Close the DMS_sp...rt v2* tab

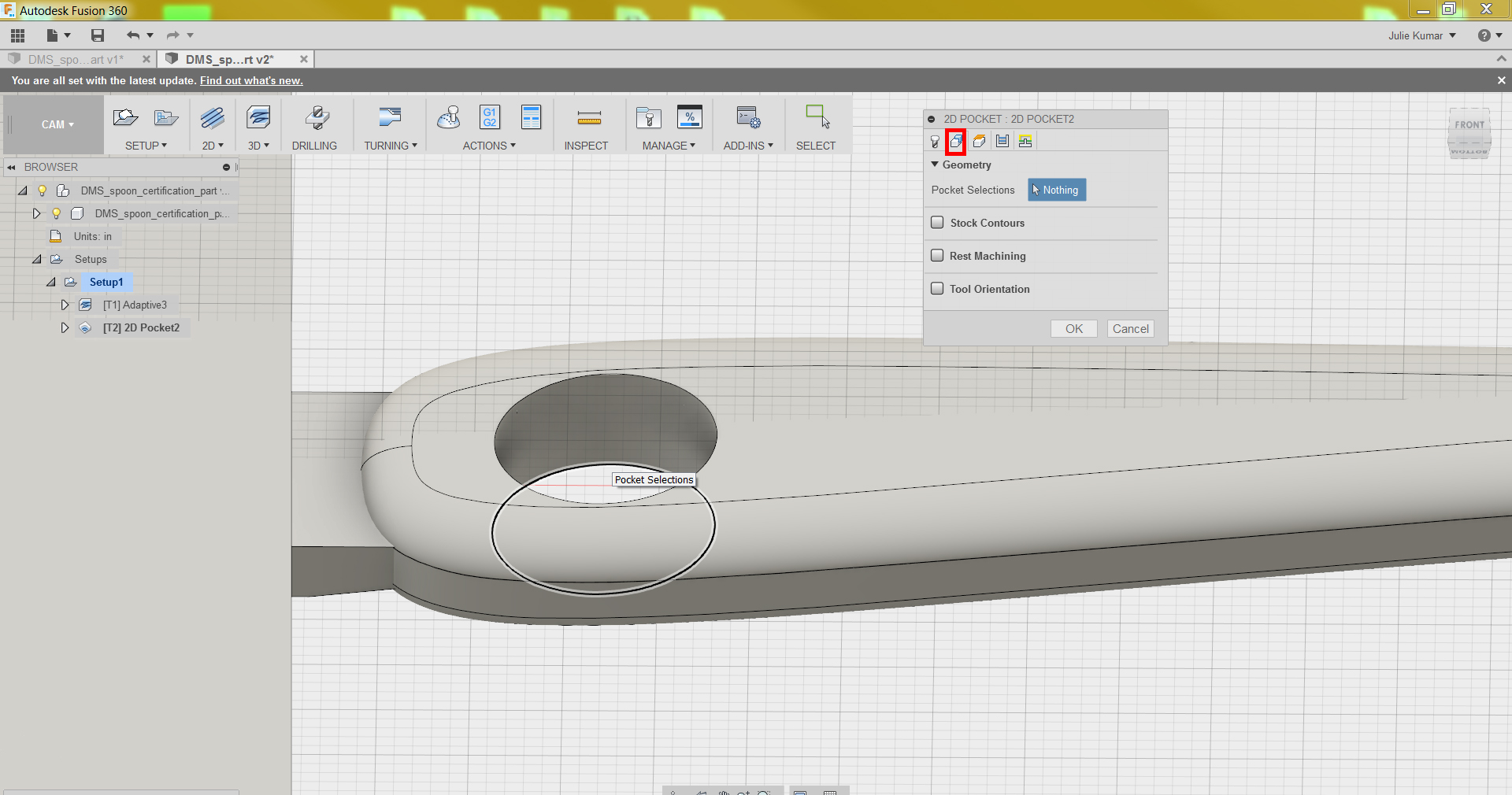tap(304, 59)
